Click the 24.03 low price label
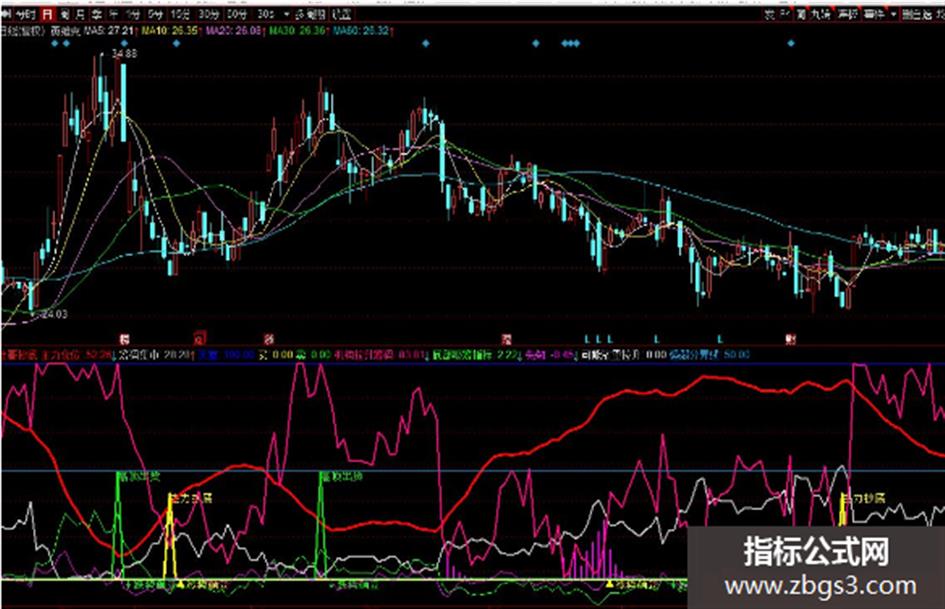The height and width of the screenshot is (609, 945). [x=55, y=314]
